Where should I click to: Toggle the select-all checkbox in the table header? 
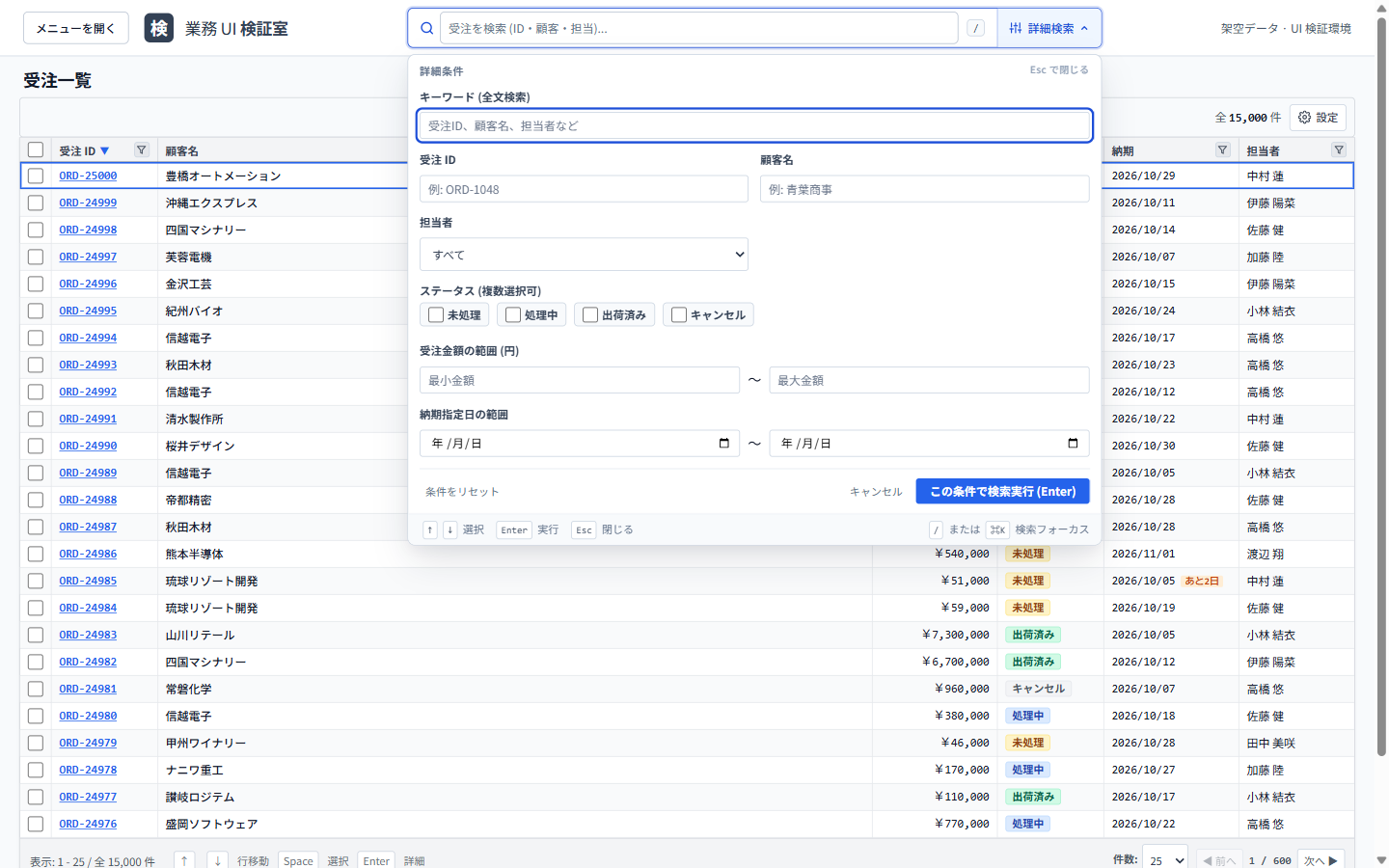36,150
